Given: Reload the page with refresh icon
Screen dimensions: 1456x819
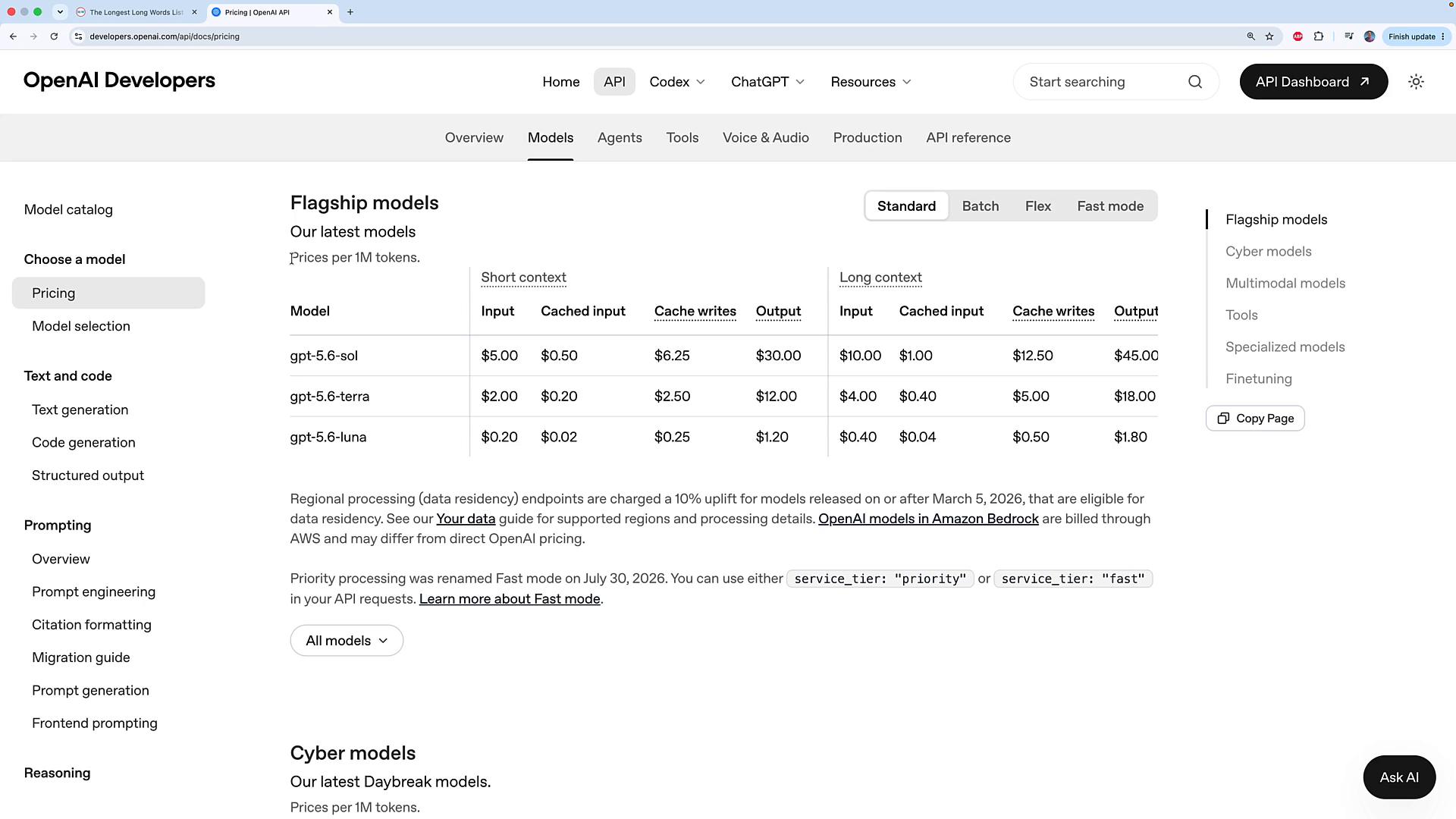Looking at the screenshot, I should point(54,36).
